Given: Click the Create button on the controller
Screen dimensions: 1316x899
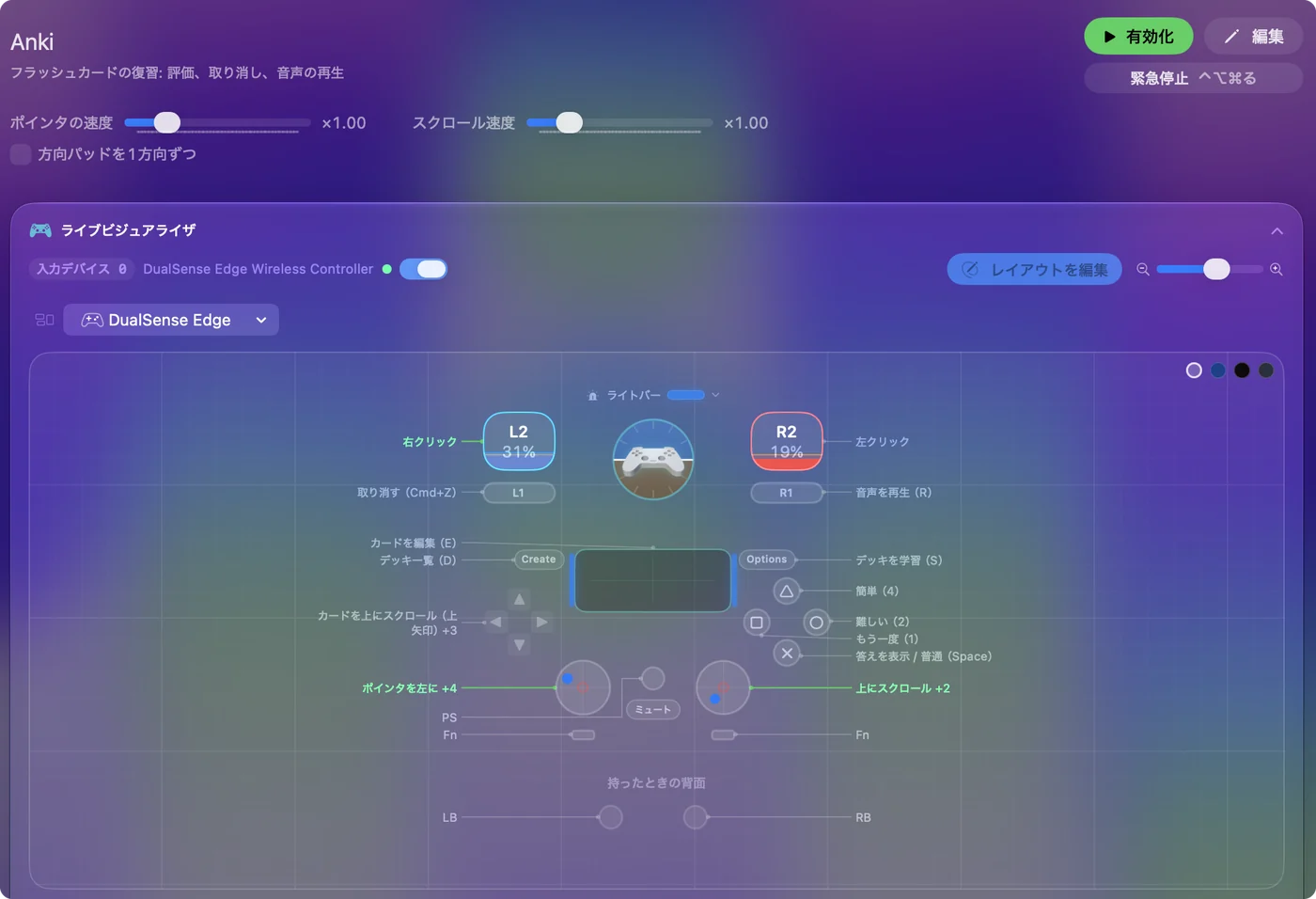Looking at the screenshot, I should 539,560.
